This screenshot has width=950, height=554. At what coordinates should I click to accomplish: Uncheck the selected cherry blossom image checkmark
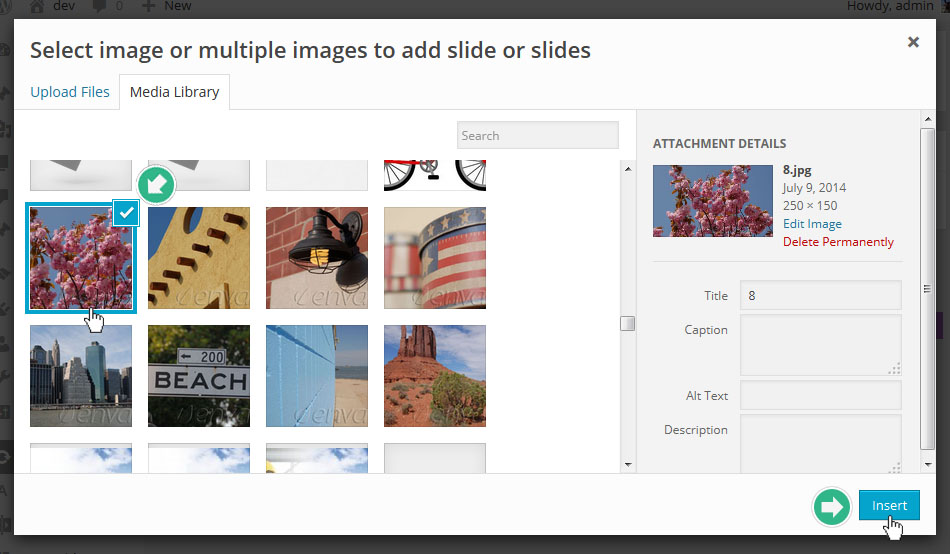125,212
